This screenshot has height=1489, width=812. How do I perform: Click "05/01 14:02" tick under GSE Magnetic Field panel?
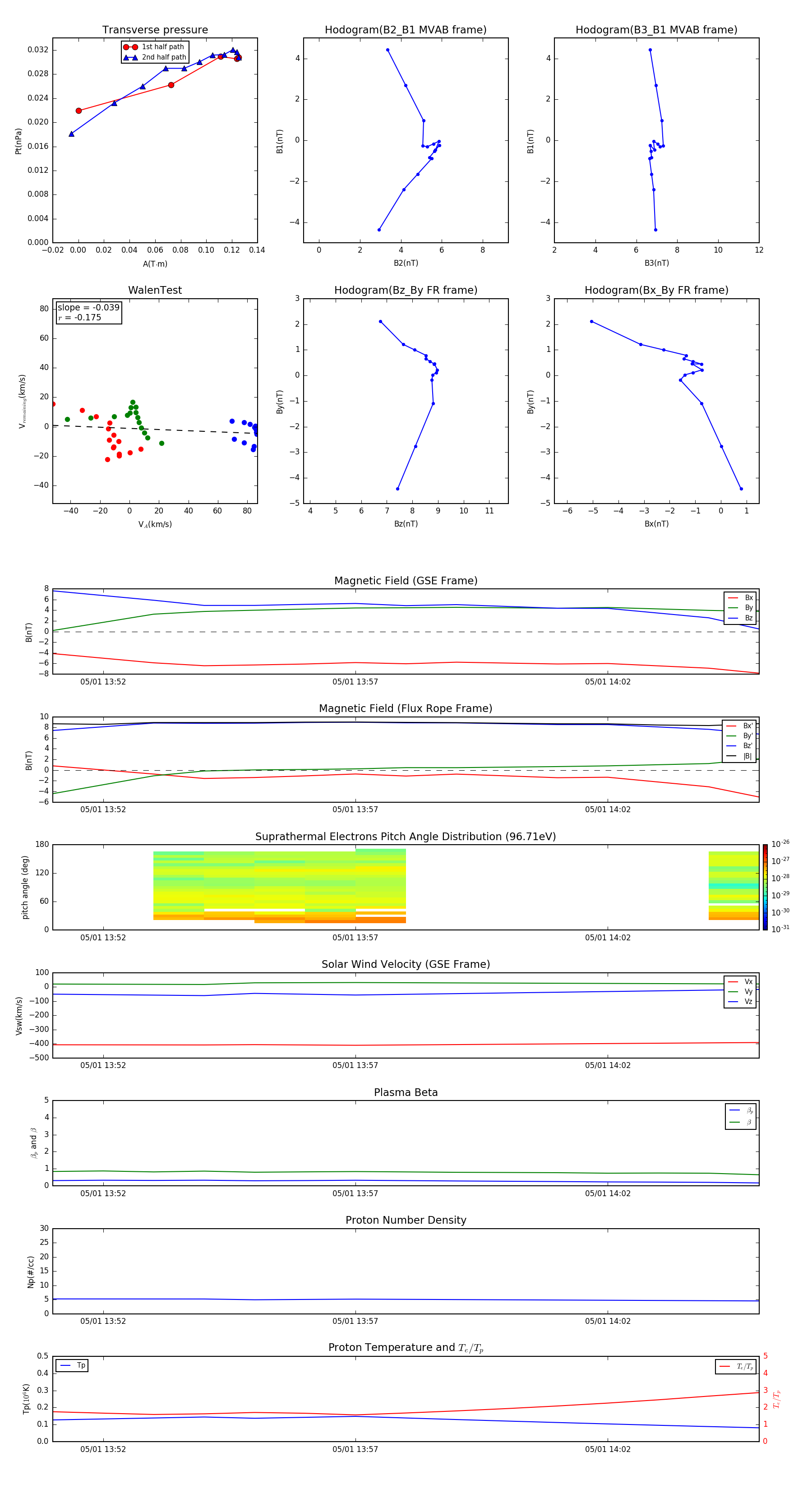click(x=607, y=682)
